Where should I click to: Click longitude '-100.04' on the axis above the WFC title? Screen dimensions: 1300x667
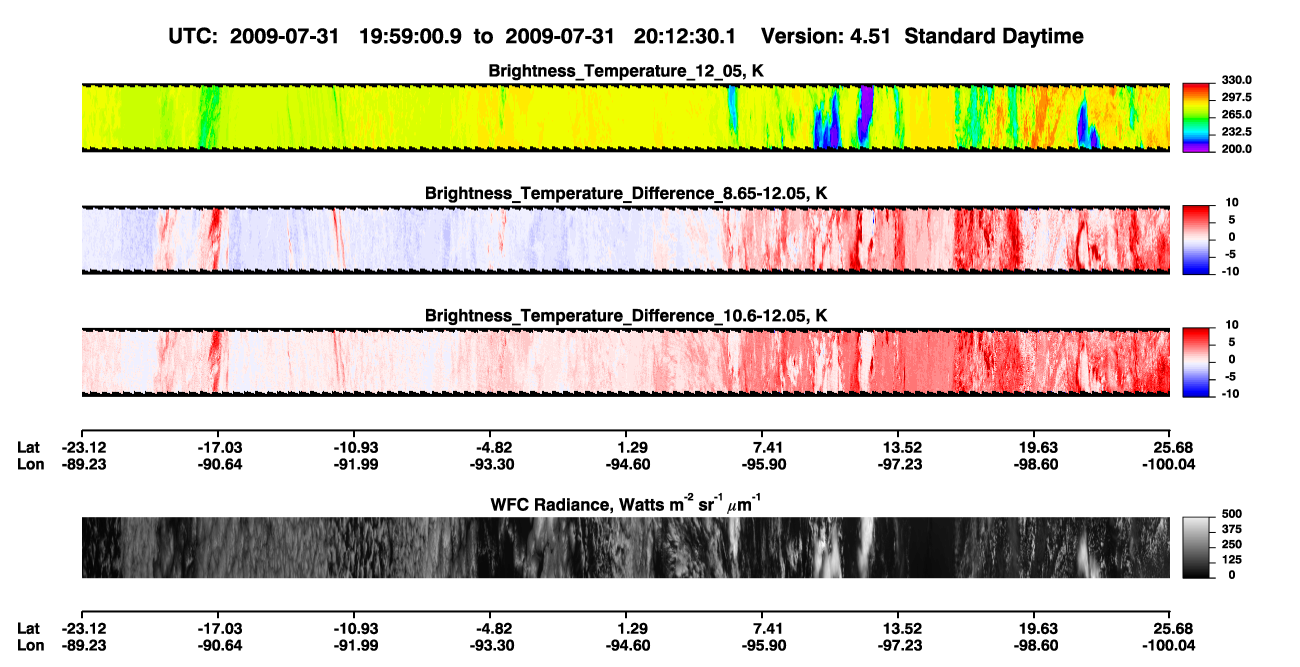[x=1171, y=464]
